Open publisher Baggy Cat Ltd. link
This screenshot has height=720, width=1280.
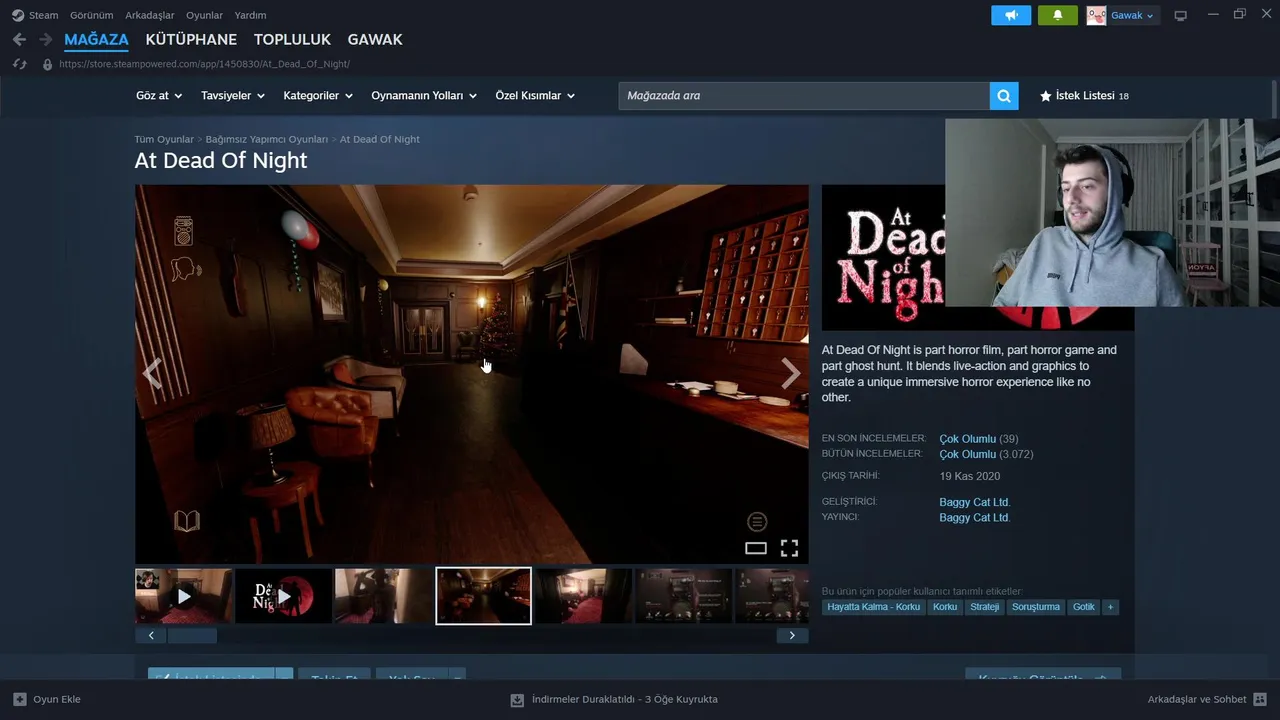click(x=975, y=517)
